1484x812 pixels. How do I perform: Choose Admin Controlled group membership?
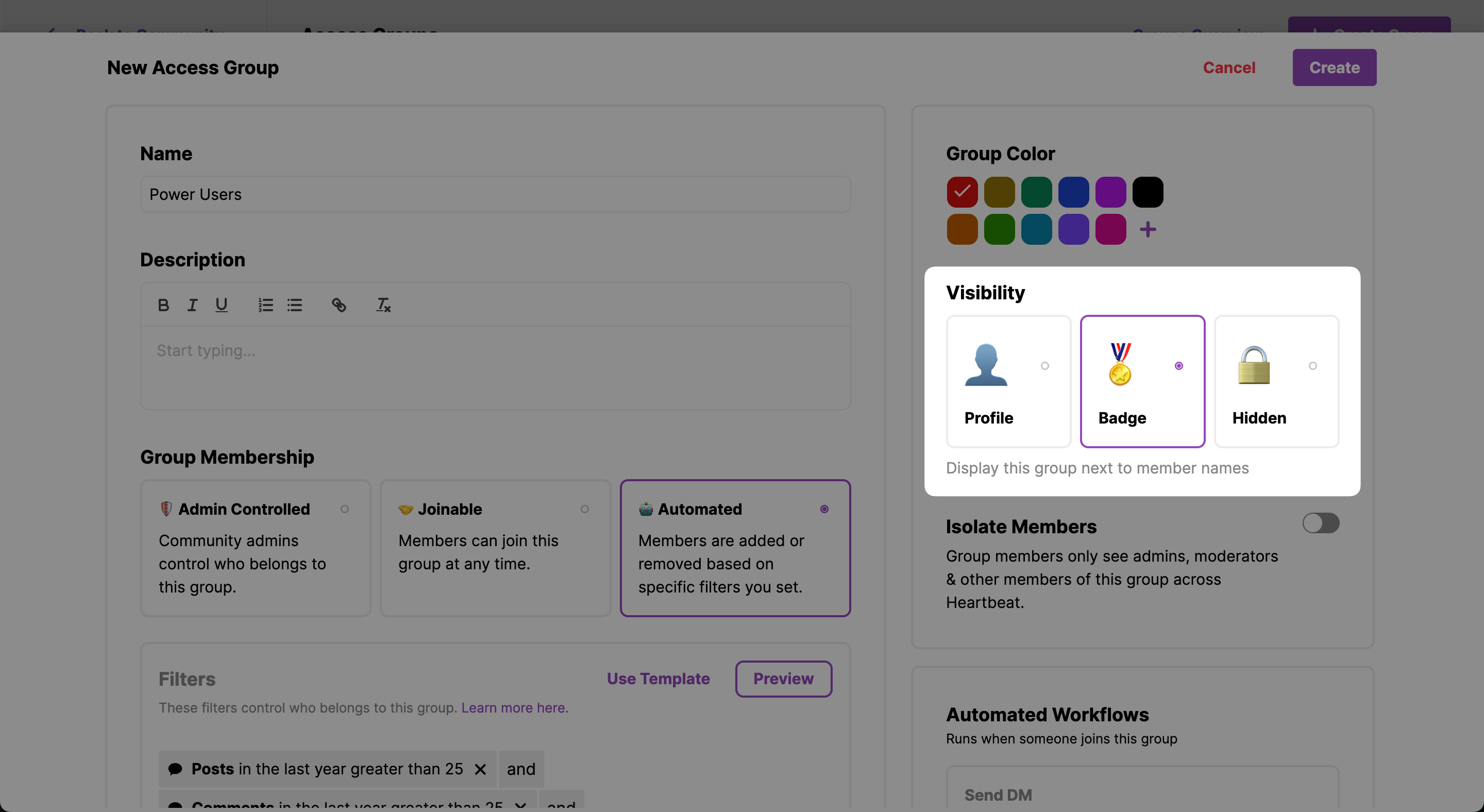(x=255, y=547)
